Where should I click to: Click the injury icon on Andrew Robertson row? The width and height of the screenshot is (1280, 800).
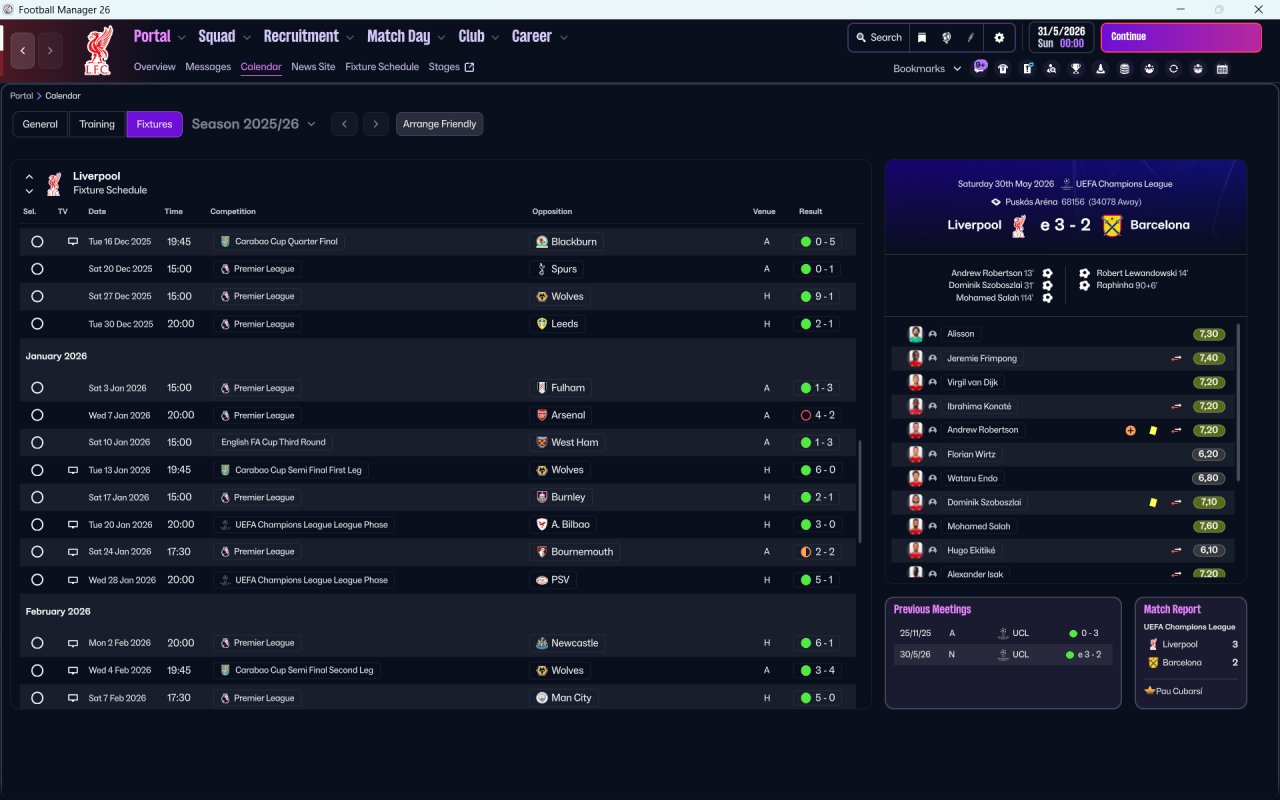tap(1131, 430)
